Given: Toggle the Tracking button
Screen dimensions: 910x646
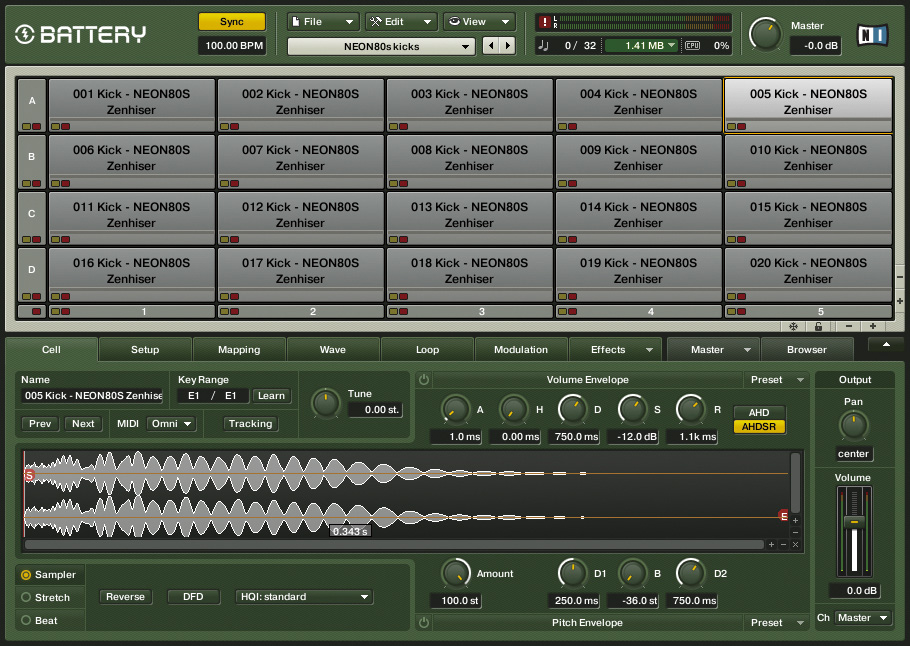Looking at the screenshot, I should [250, 424].
